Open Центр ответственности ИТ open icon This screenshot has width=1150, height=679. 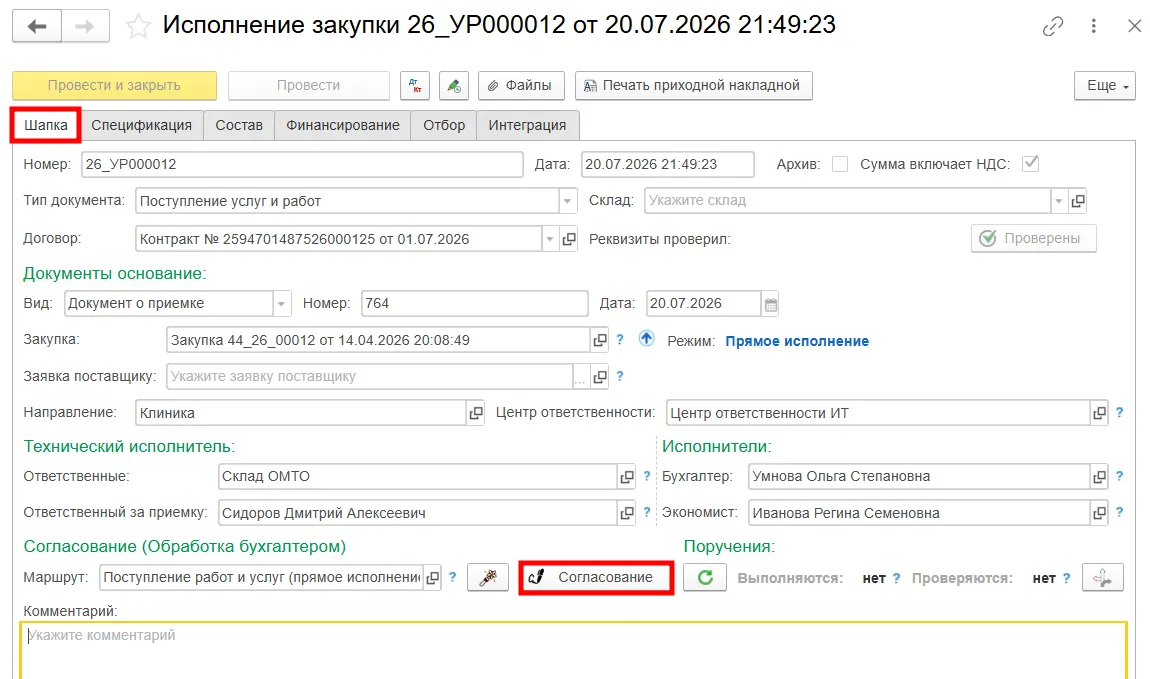point(1099,414)
